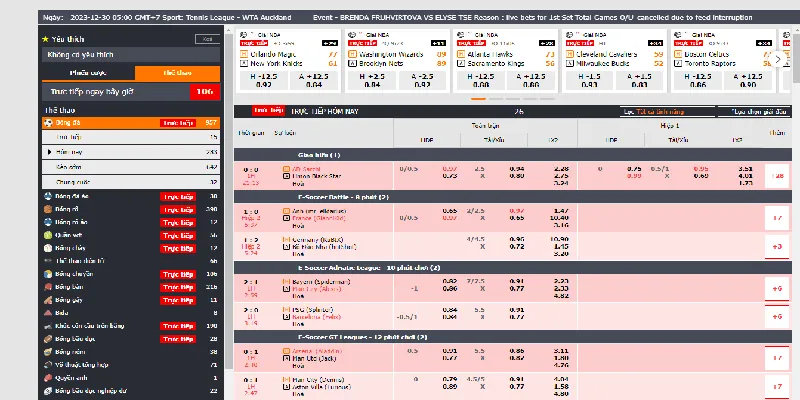800x400 pixels.
Task: Choose the Bóng rổ ảo sport icon
Action: pyautogui.click(x=48, y=222)
